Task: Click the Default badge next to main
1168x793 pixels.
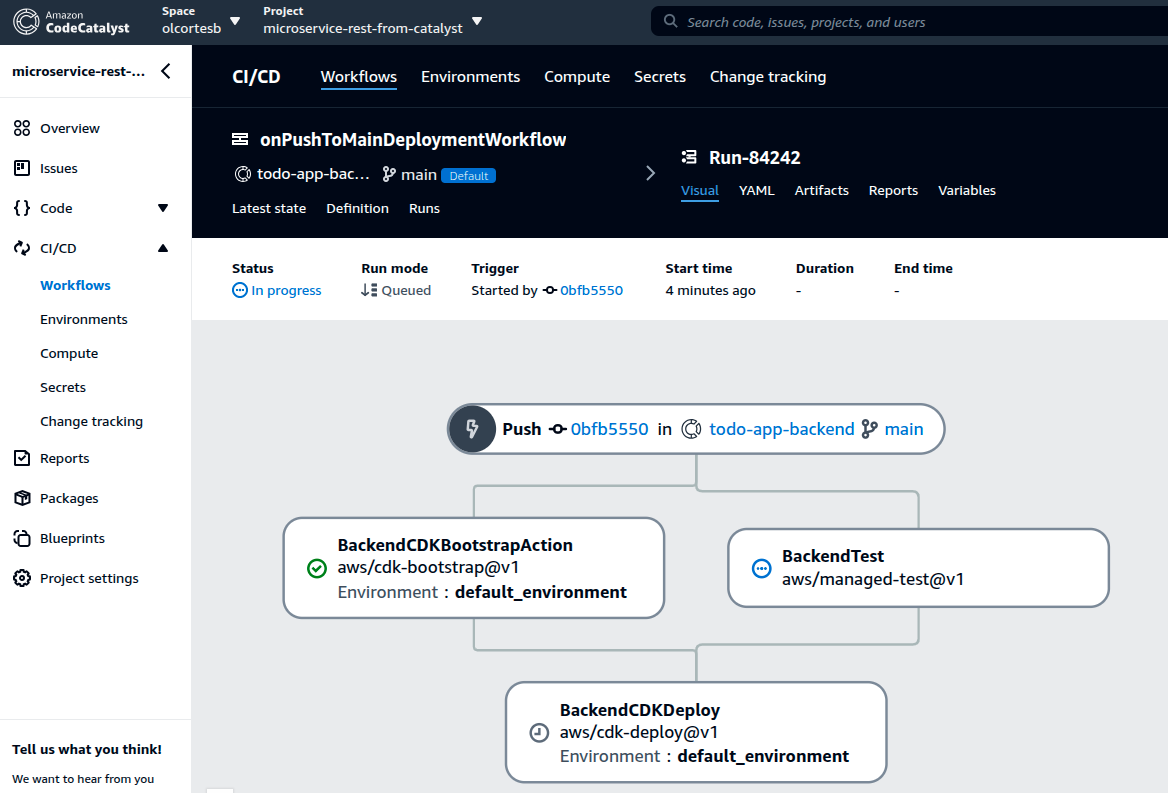Action: click(x=469, y=176)
